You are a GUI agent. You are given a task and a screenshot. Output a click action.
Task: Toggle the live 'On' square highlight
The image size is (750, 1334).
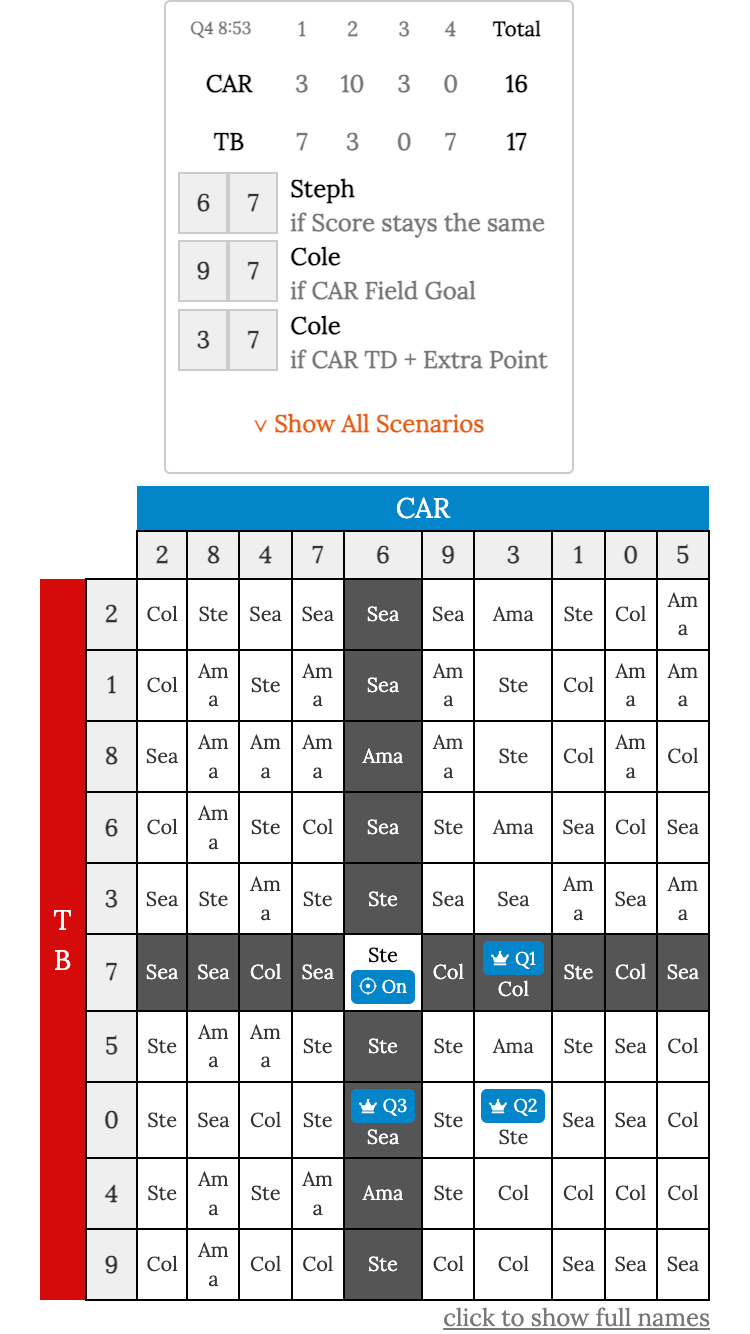click(383, 972)
